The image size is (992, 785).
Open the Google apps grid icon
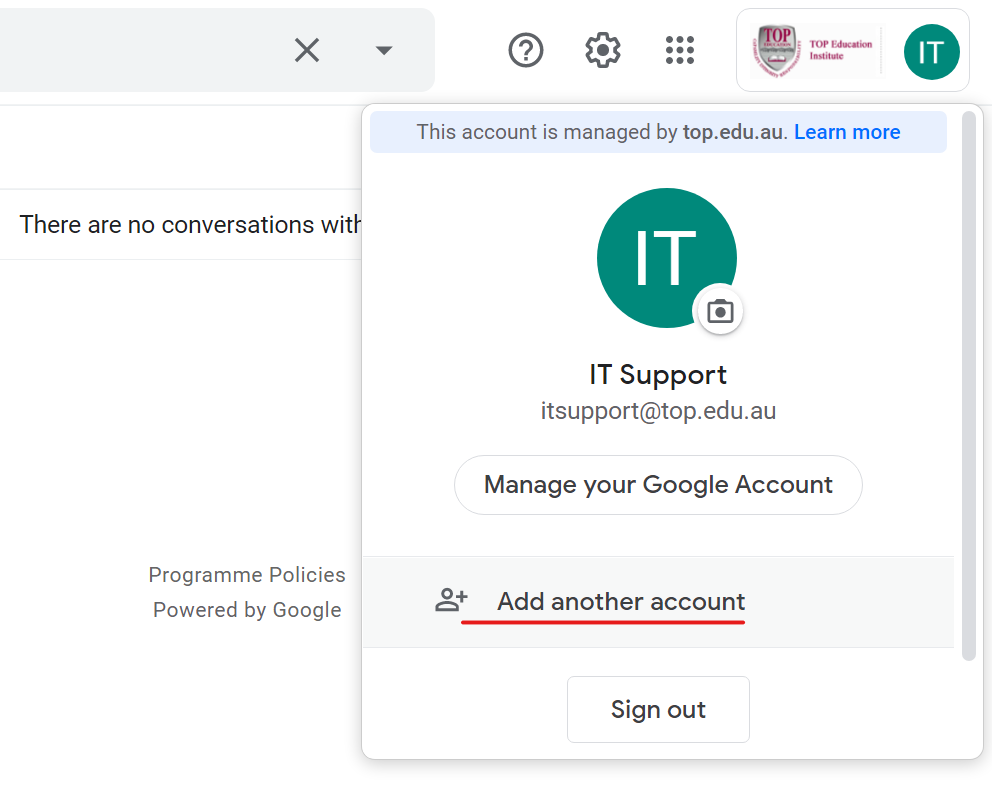679,50
